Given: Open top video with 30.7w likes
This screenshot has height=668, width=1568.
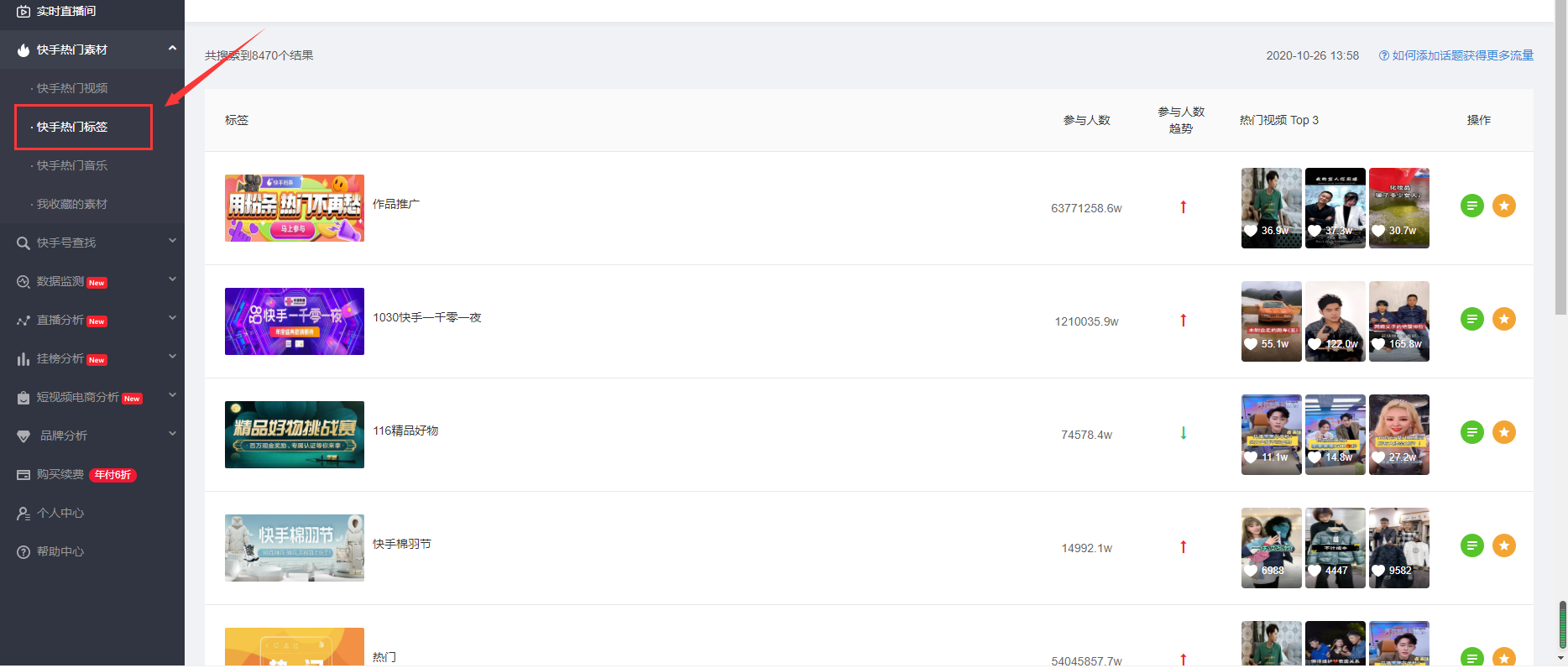Looking at the screenshot, I should click(1399, 208).
